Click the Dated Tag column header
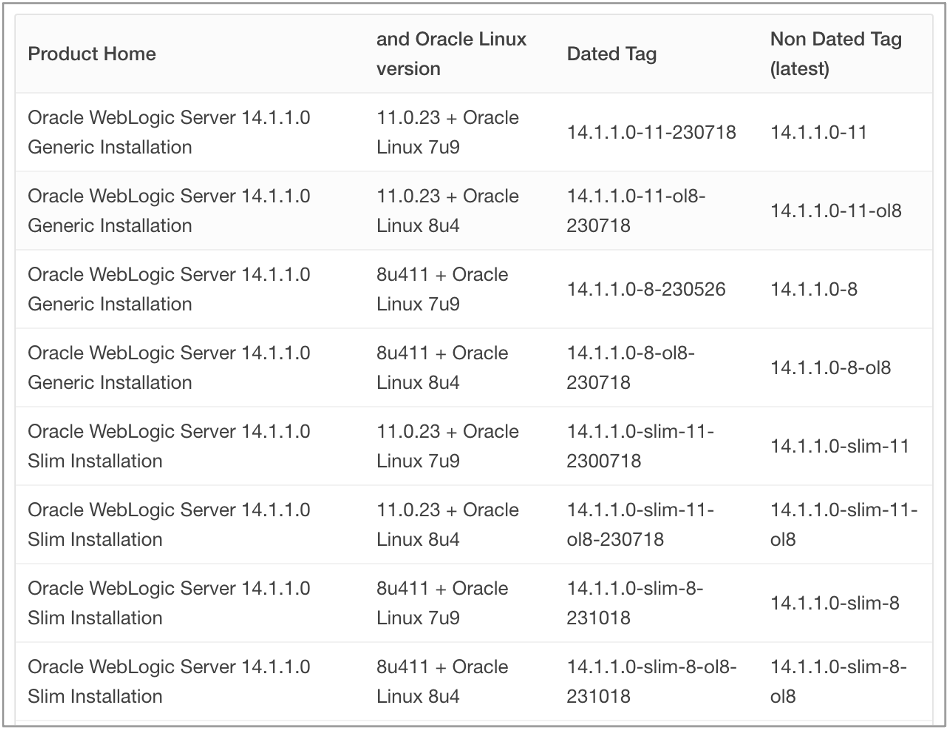Viewport: 947px width, 729px height. pyautogui.click(x=611, y=54)
